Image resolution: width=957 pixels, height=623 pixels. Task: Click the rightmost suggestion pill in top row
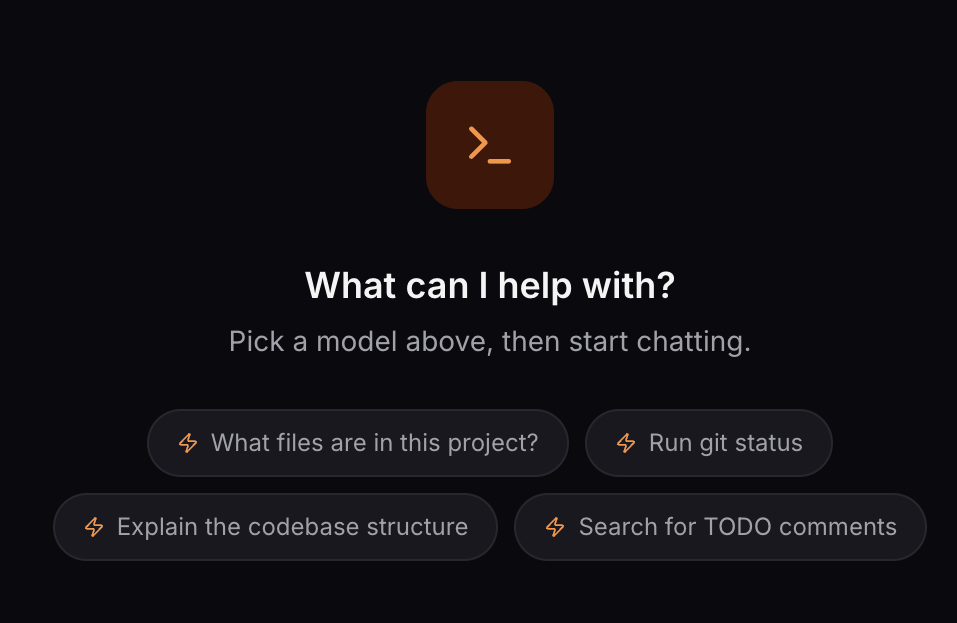point(709,443)
